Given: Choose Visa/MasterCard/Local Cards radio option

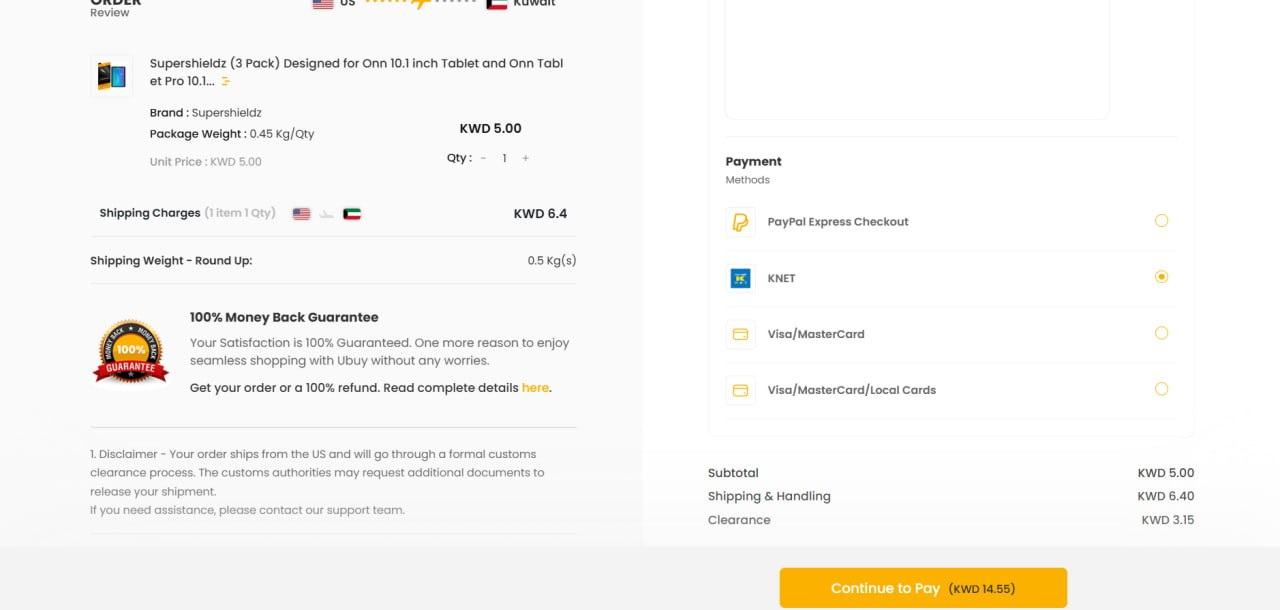Looking at the screenshot, I should click(x=1161, y=389).
